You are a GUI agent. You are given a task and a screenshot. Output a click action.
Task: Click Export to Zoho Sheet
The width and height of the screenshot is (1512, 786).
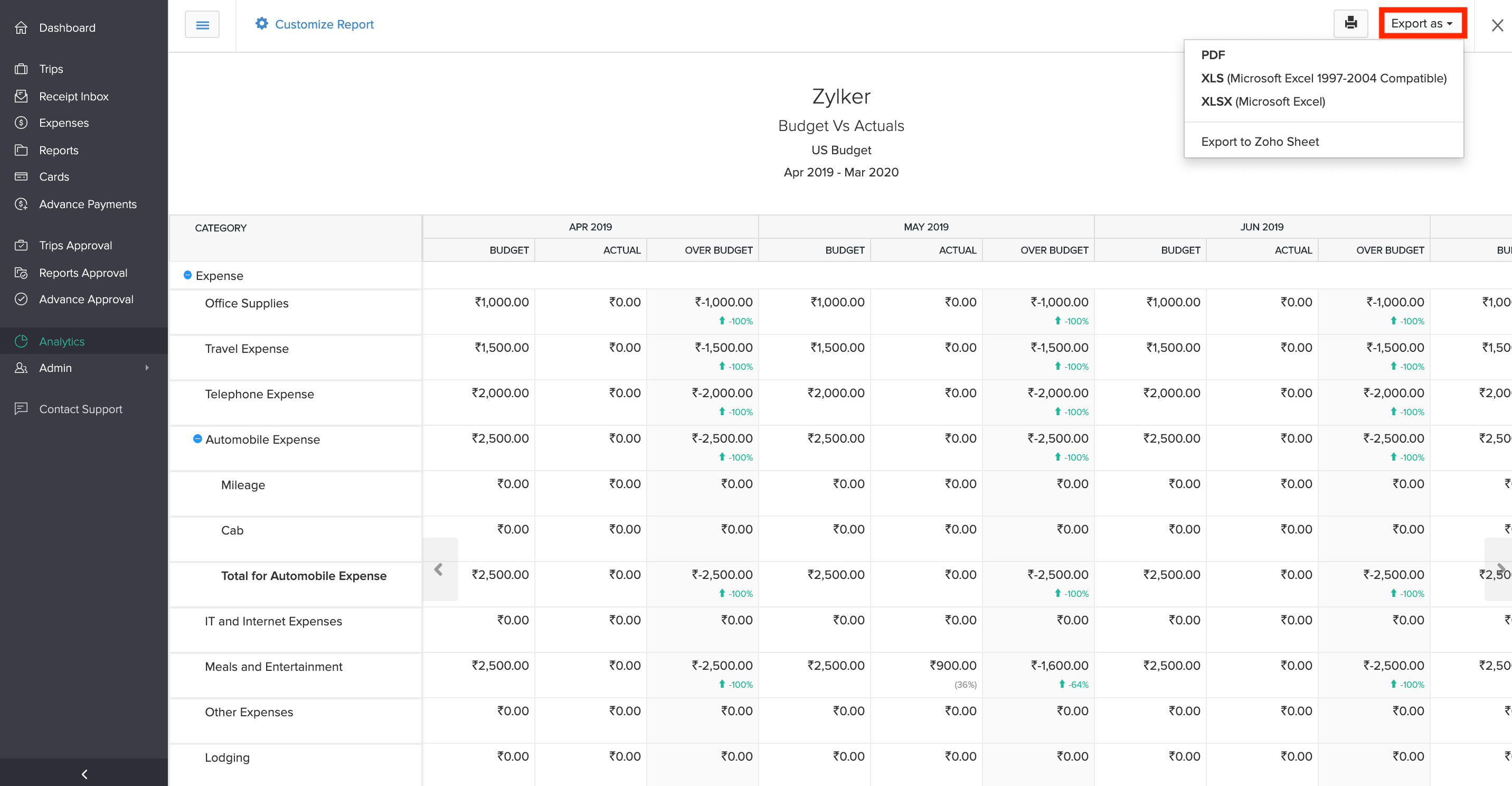click(x=1260, y=142)
